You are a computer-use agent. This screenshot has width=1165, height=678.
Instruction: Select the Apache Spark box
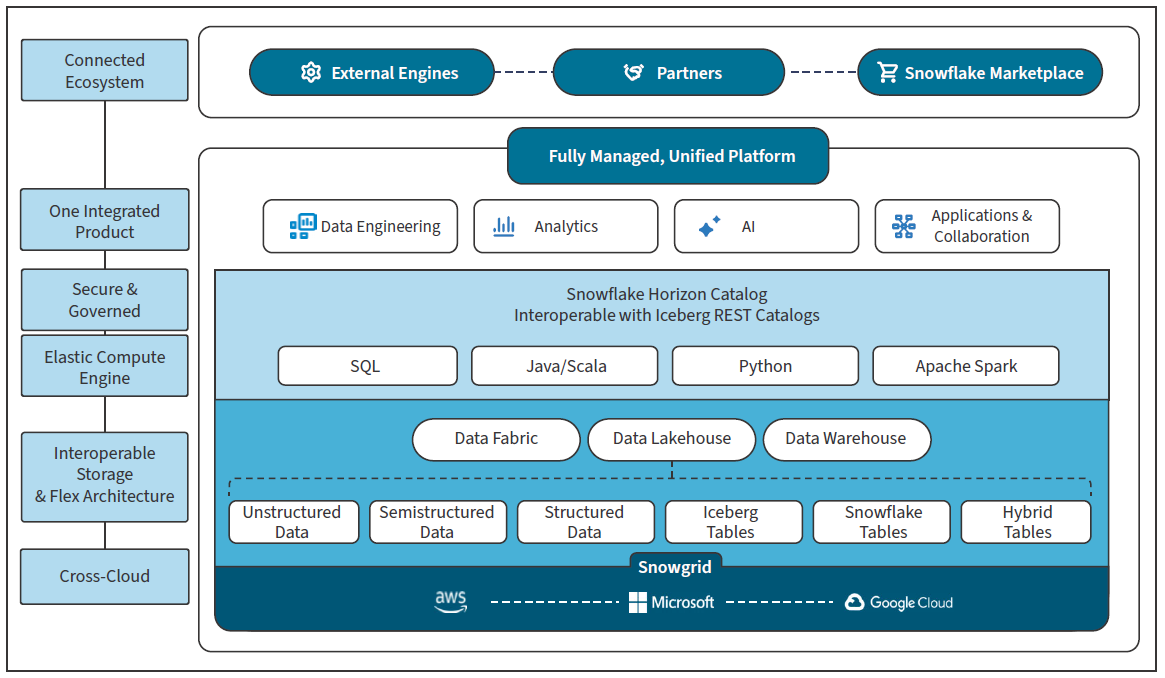[966, 366]
